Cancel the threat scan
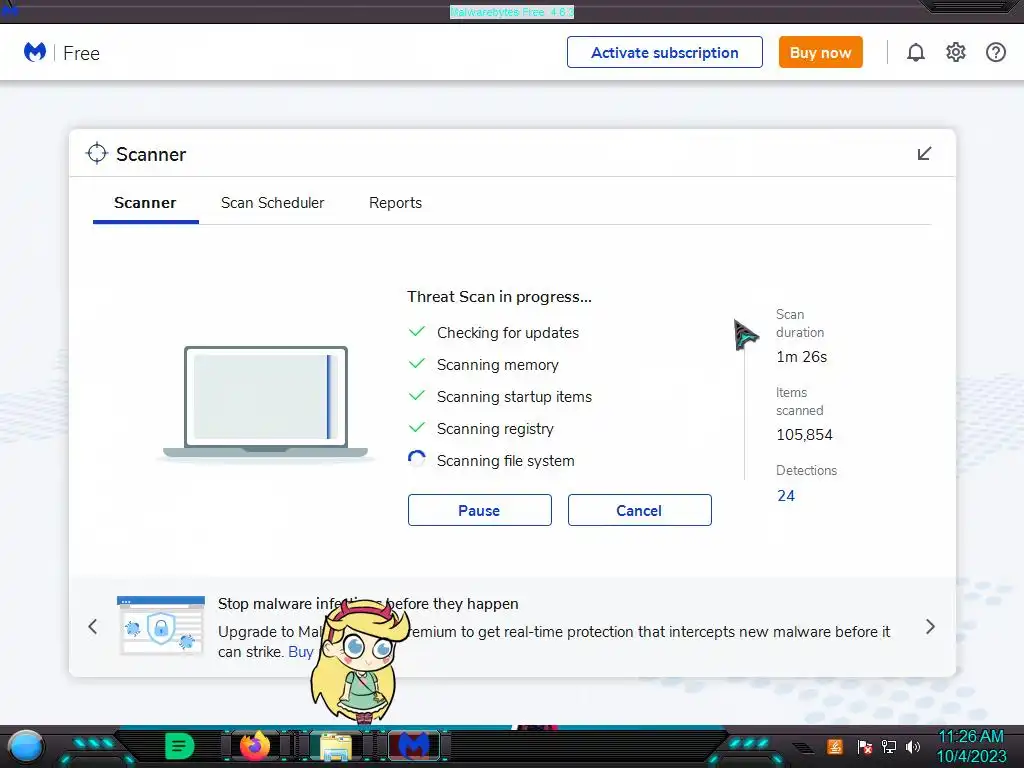The image size is (1024, 768). tap(639, 510)
